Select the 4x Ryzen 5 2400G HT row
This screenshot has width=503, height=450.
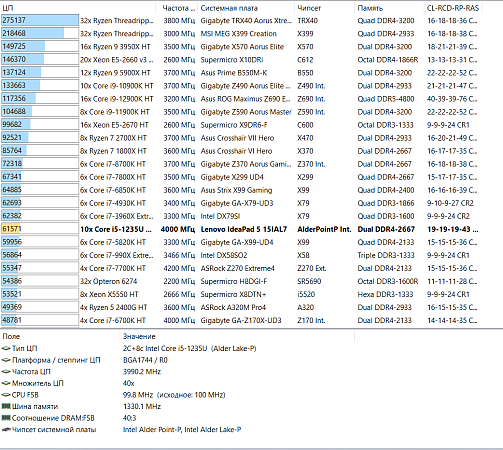(x=241, y=307)
